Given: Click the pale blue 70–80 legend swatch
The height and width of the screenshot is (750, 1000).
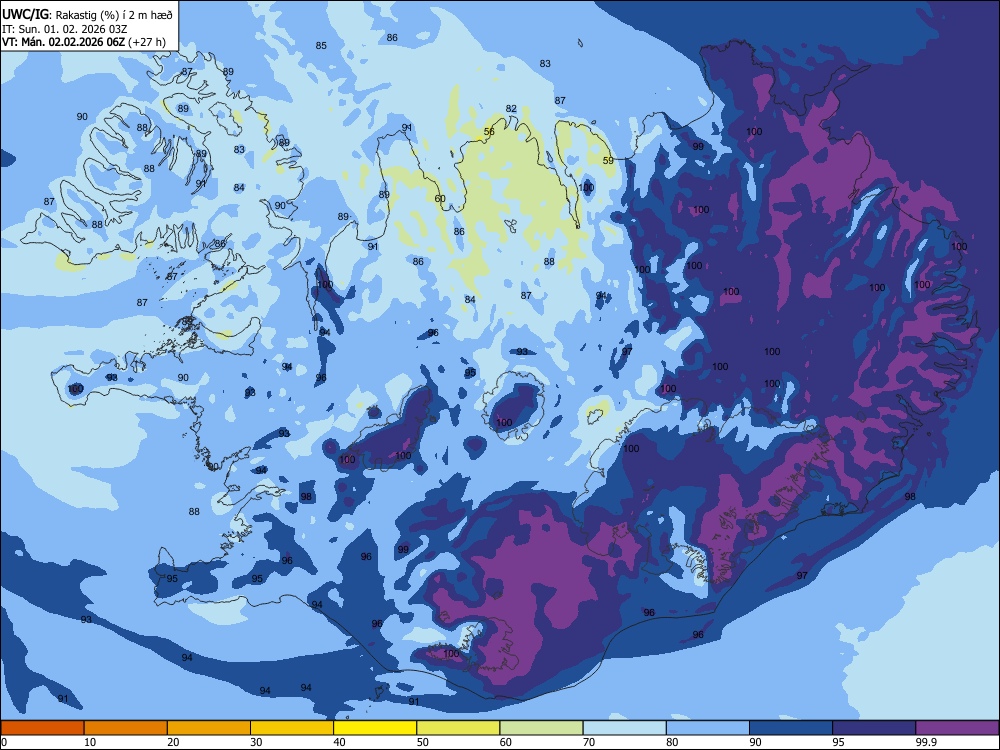Looking at the screenshot, I should pyautogui.click(x=624, y=728).
